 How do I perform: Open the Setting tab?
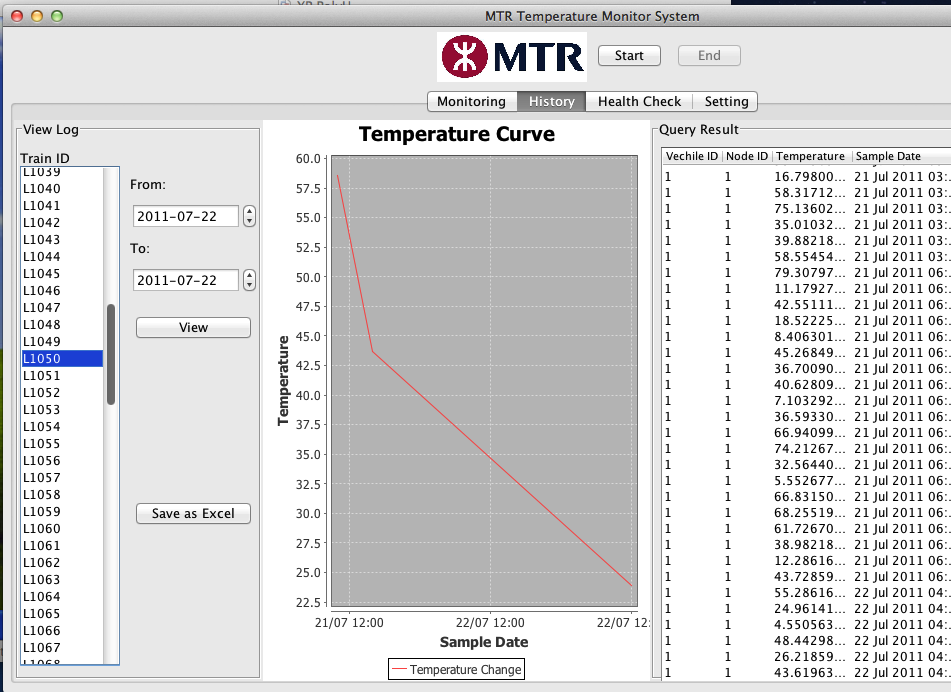[x=726, y=101]
